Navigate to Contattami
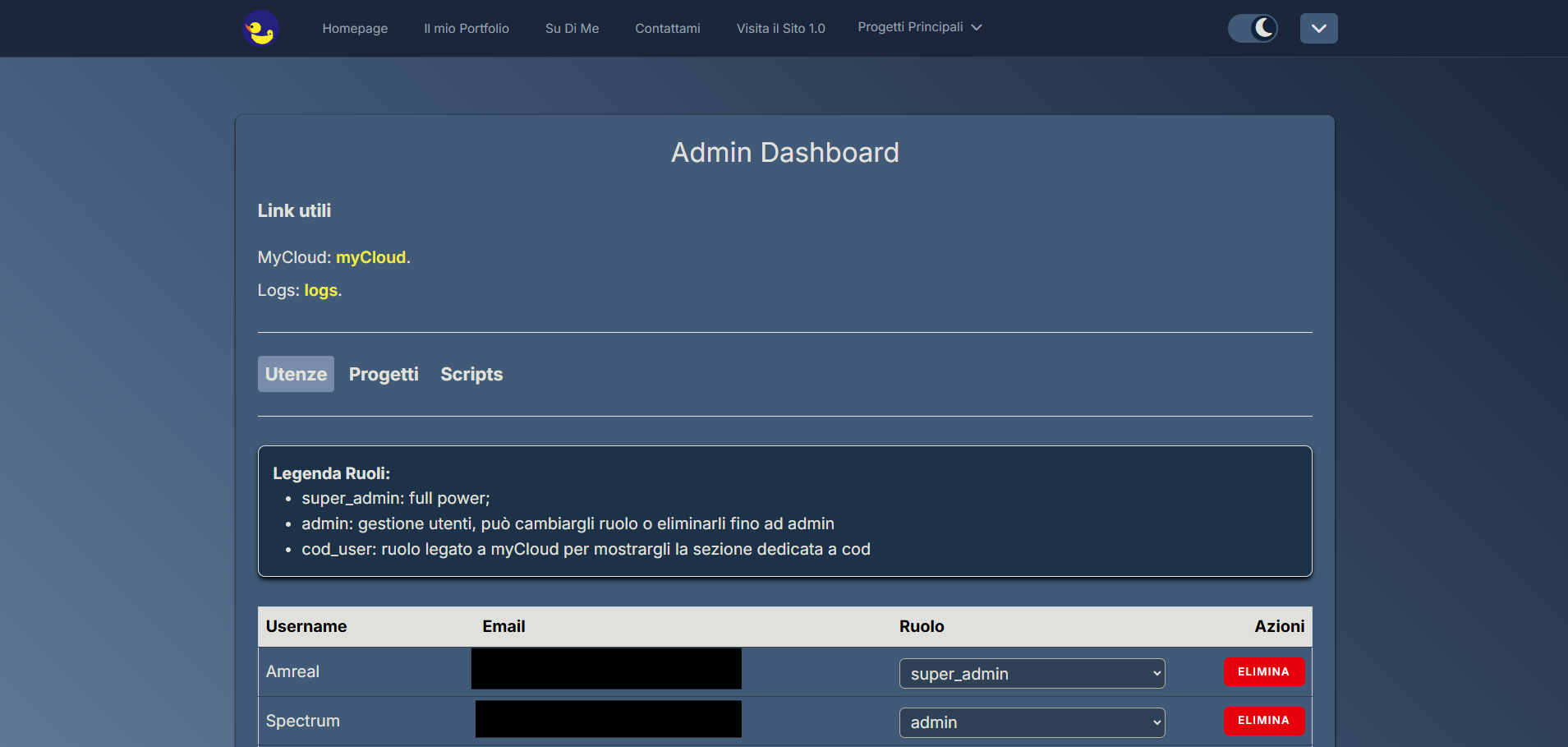 click(x=668, y=28)
